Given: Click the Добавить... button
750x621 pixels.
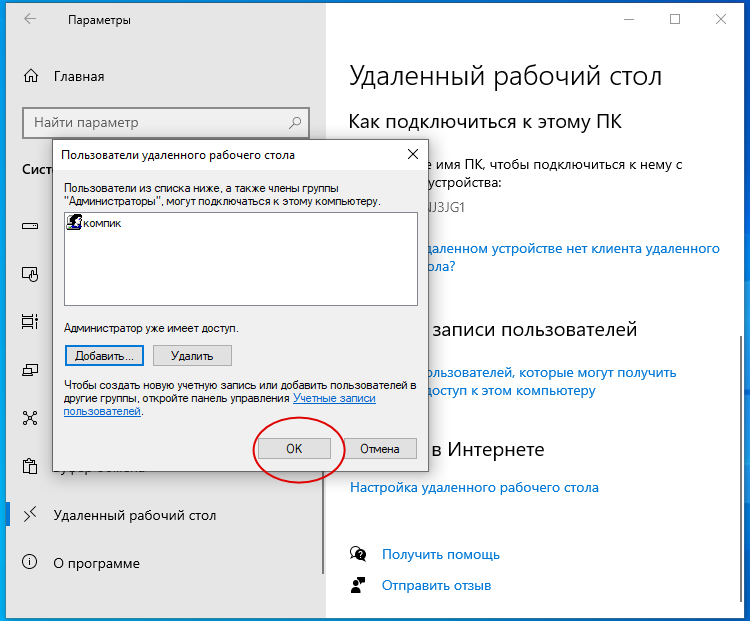Looking at the screenshot, I should [104, 356].
